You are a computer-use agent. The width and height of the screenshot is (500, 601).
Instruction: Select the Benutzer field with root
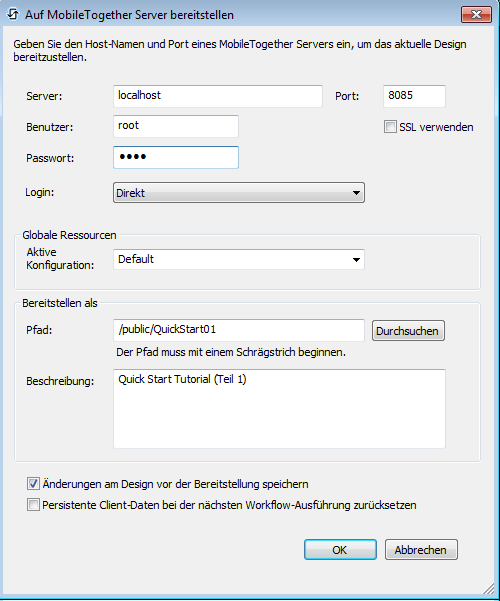(x=176, y=126)
